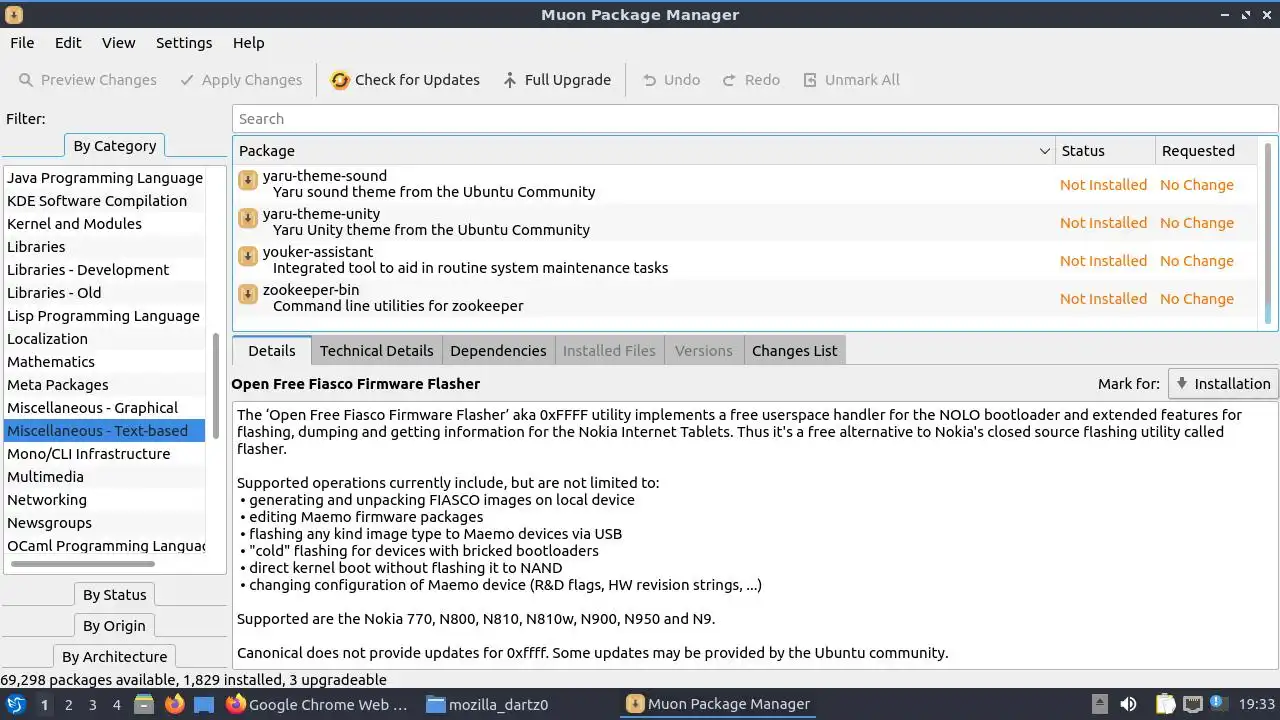The width and height of the screenshot is (1280, 720).
Task: Open Firefox from the taskbar launcher
Action: pos(175,704)
